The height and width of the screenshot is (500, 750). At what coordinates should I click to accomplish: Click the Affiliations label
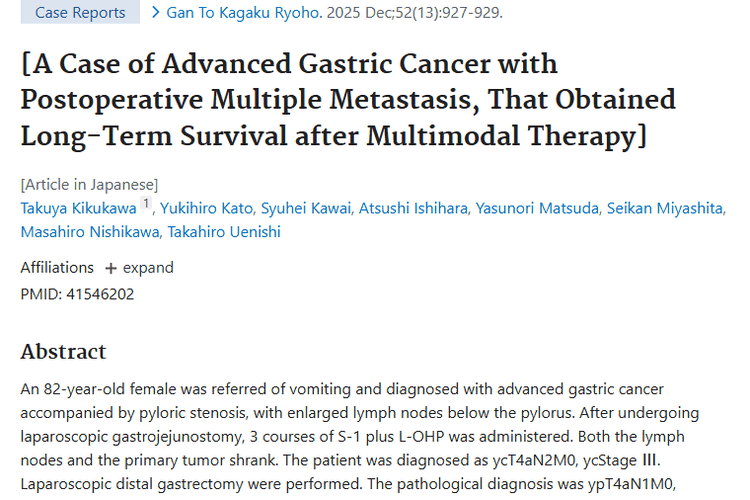[57, 268]
